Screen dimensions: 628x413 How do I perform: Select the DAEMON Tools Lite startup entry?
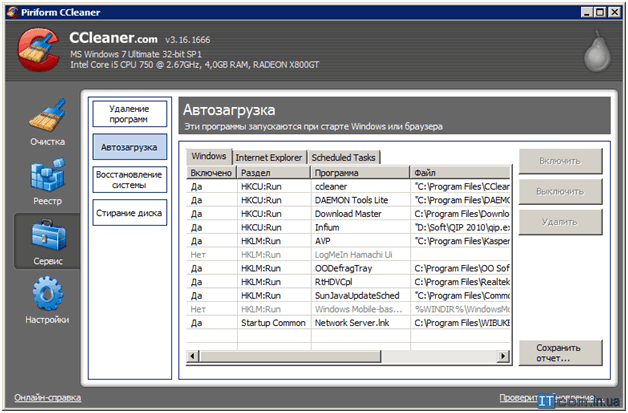tap(350, 199)
